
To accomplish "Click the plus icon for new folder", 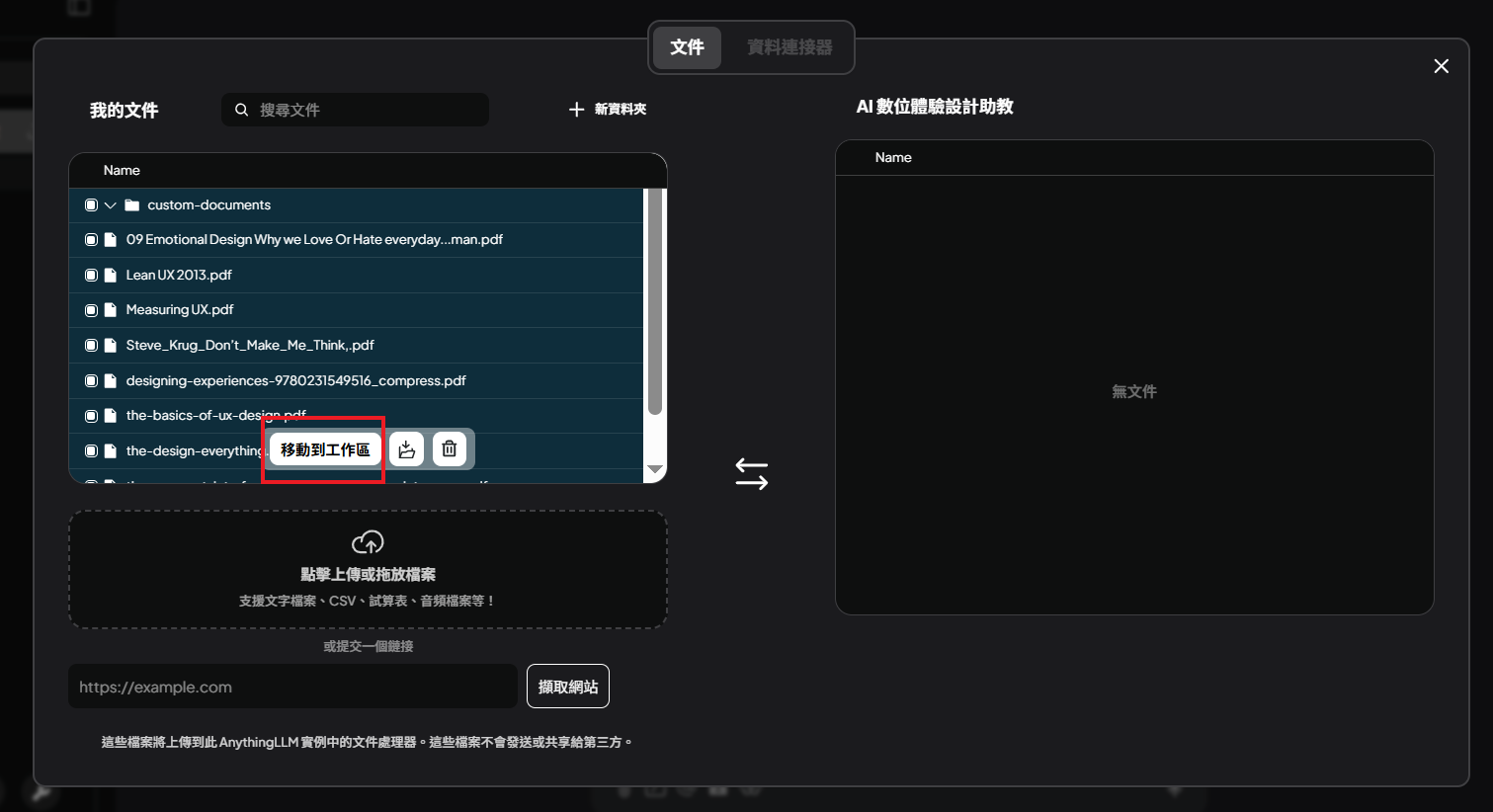I will (577, 110).
